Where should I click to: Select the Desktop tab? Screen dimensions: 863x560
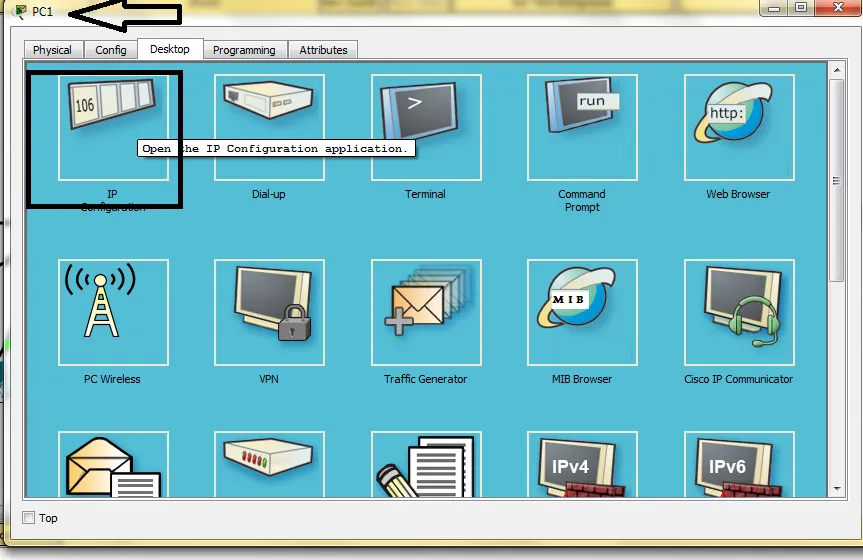point(170,49)
